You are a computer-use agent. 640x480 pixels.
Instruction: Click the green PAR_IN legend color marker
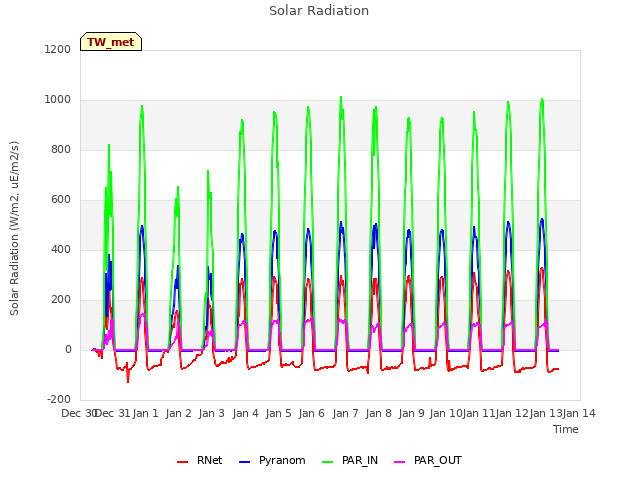[328, 462]
